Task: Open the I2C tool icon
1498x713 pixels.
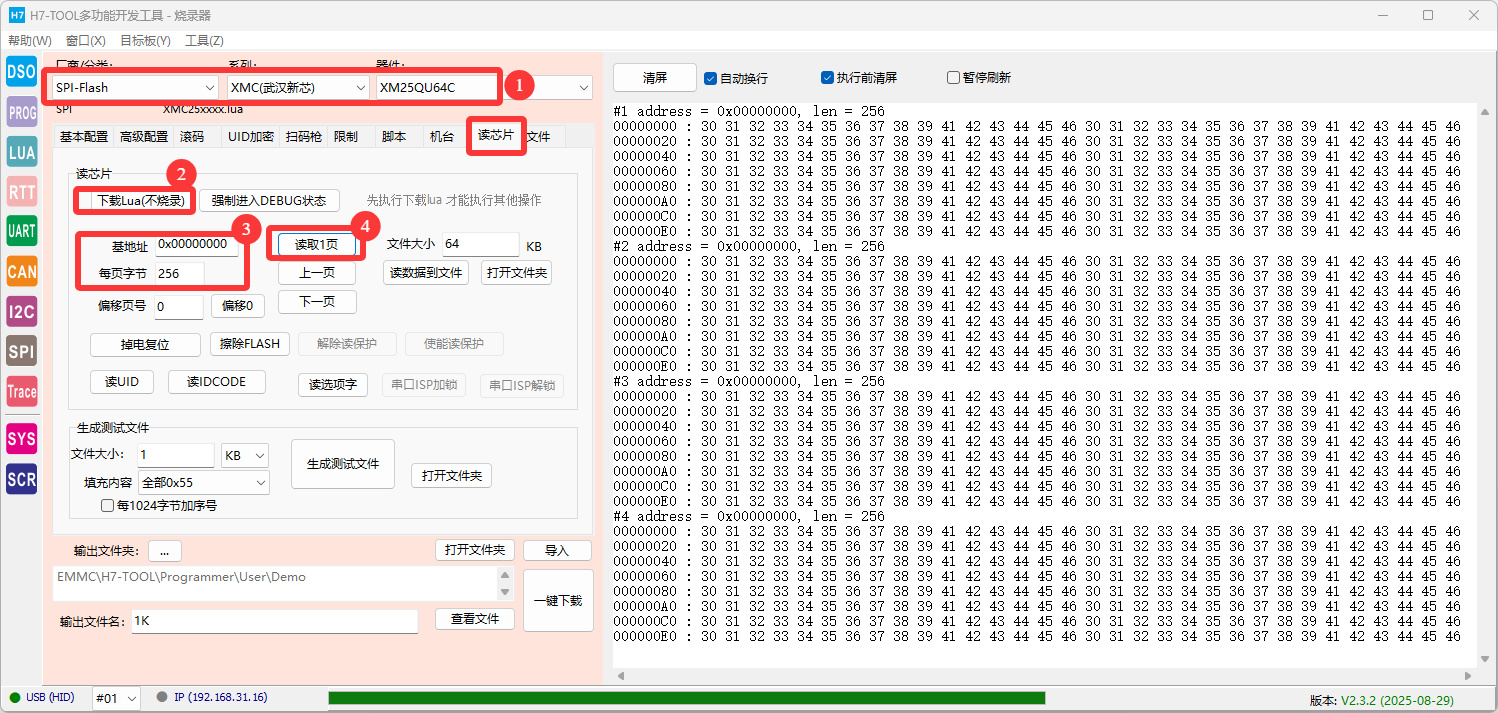Action: [x=21, y=311]
